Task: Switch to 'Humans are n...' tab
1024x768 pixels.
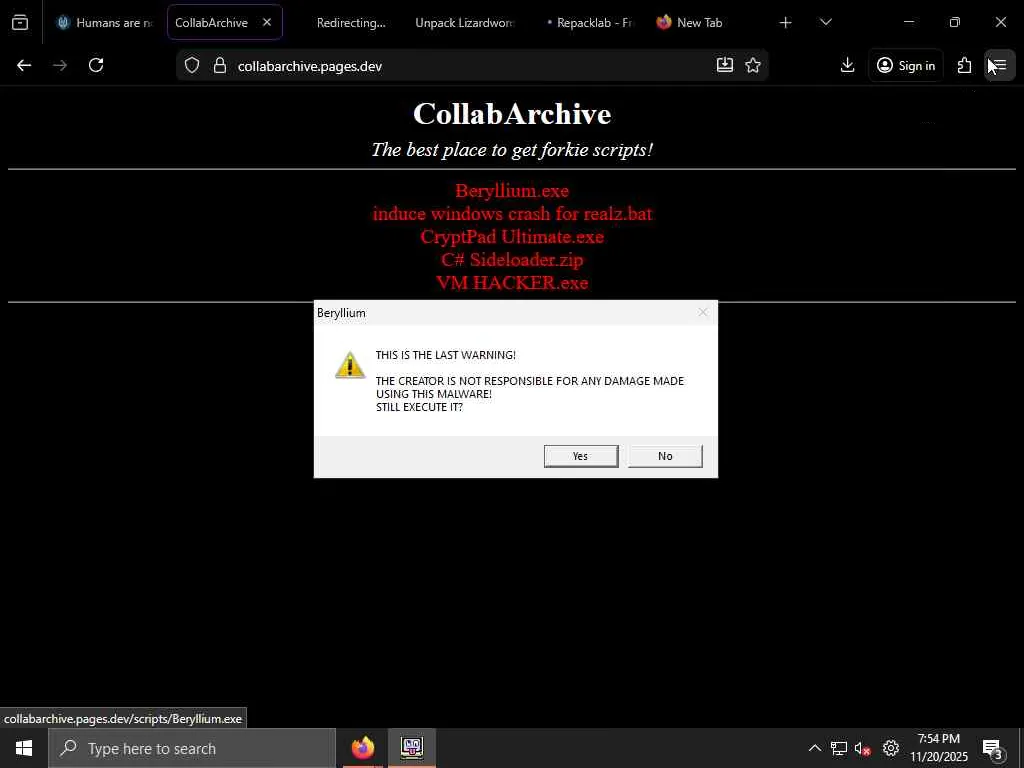Action: pos(104,23)
